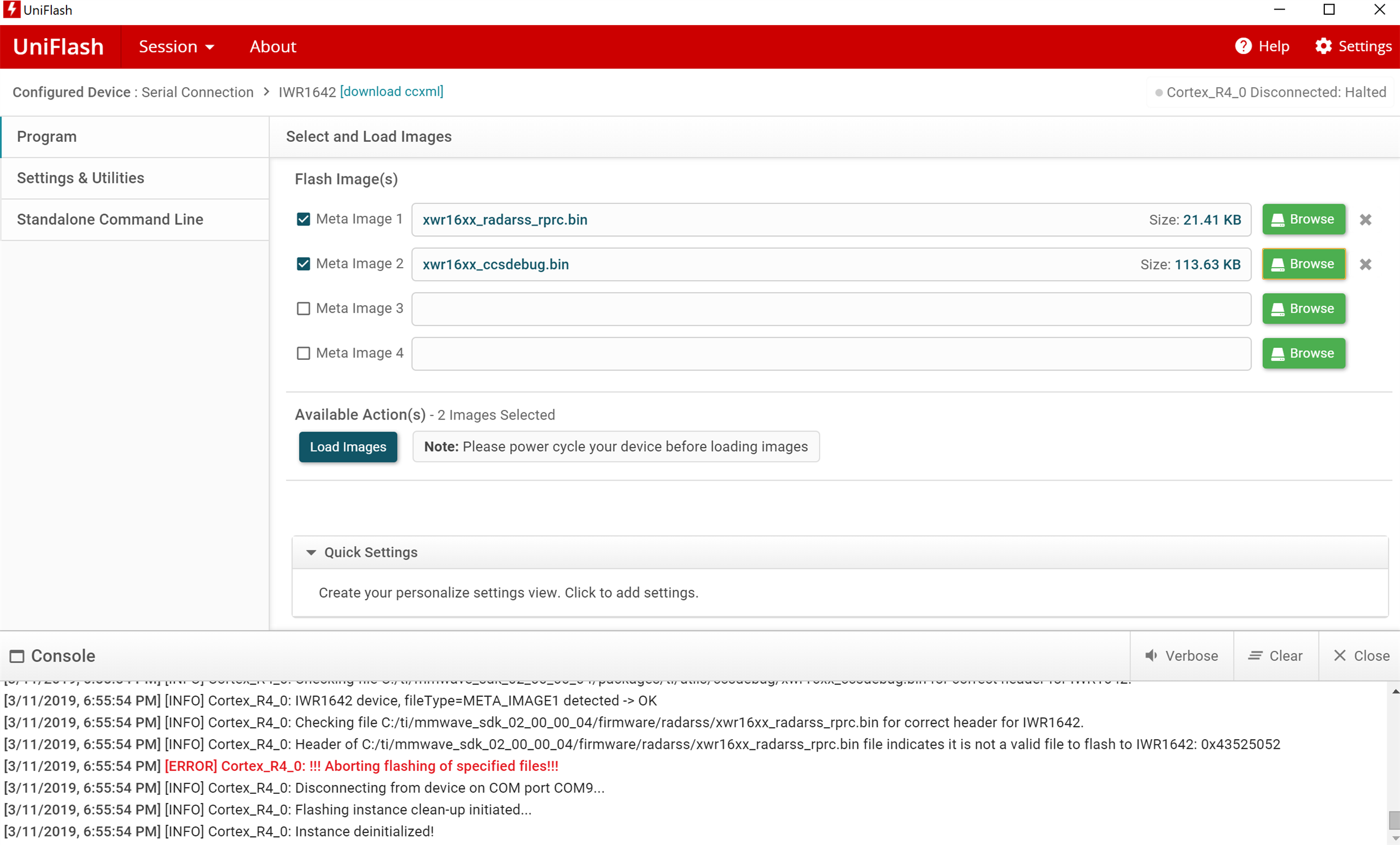Click Load Images button
Image resolution: width=1400 pixels, height=845 pixels.
pyautogui.click(x=348, y=447)
